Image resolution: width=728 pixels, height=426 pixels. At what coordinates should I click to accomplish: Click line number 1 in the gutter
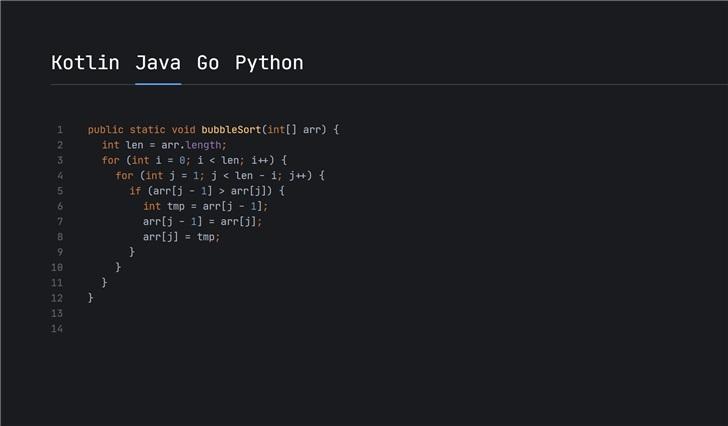tap(60, 130)
